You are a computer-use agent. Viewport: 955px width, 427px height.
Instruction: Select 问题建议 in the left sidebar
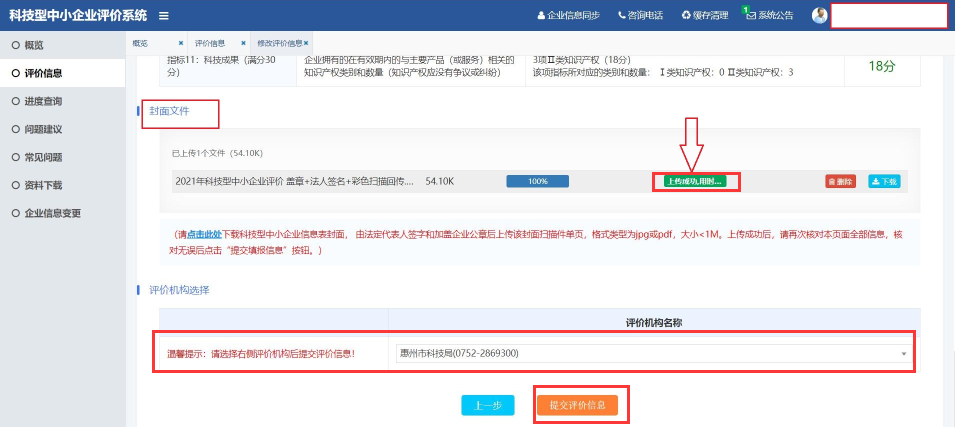point(43,129)
